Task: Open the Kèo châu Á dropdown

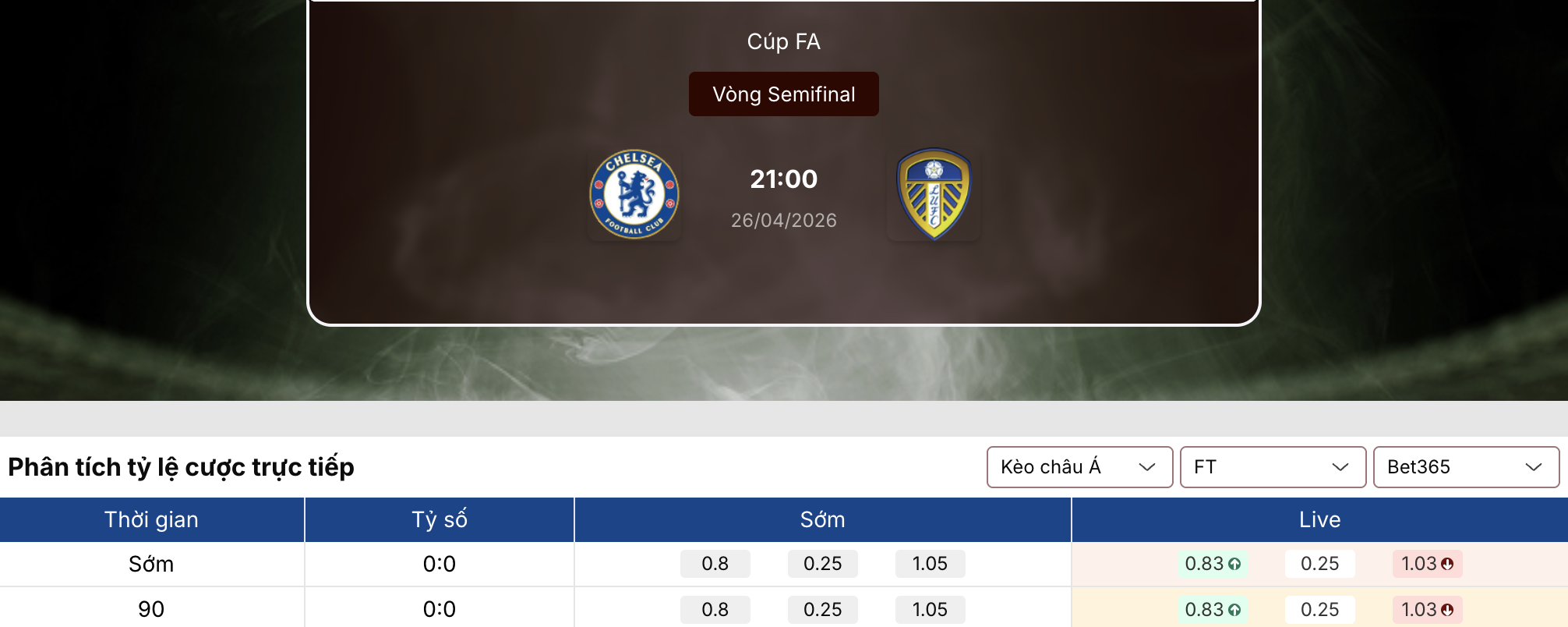Action: tap(1079, 467)
